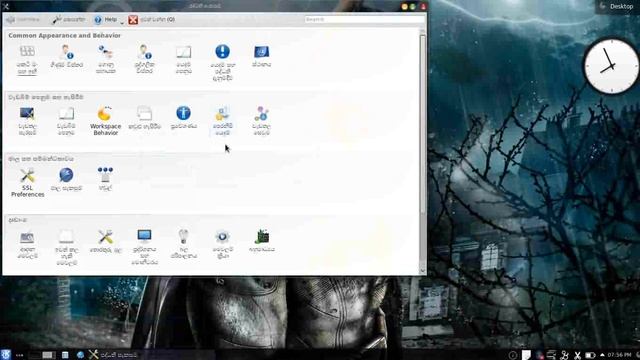
Task: Open the green circuit board icon
Action: (x=261, y=241)
